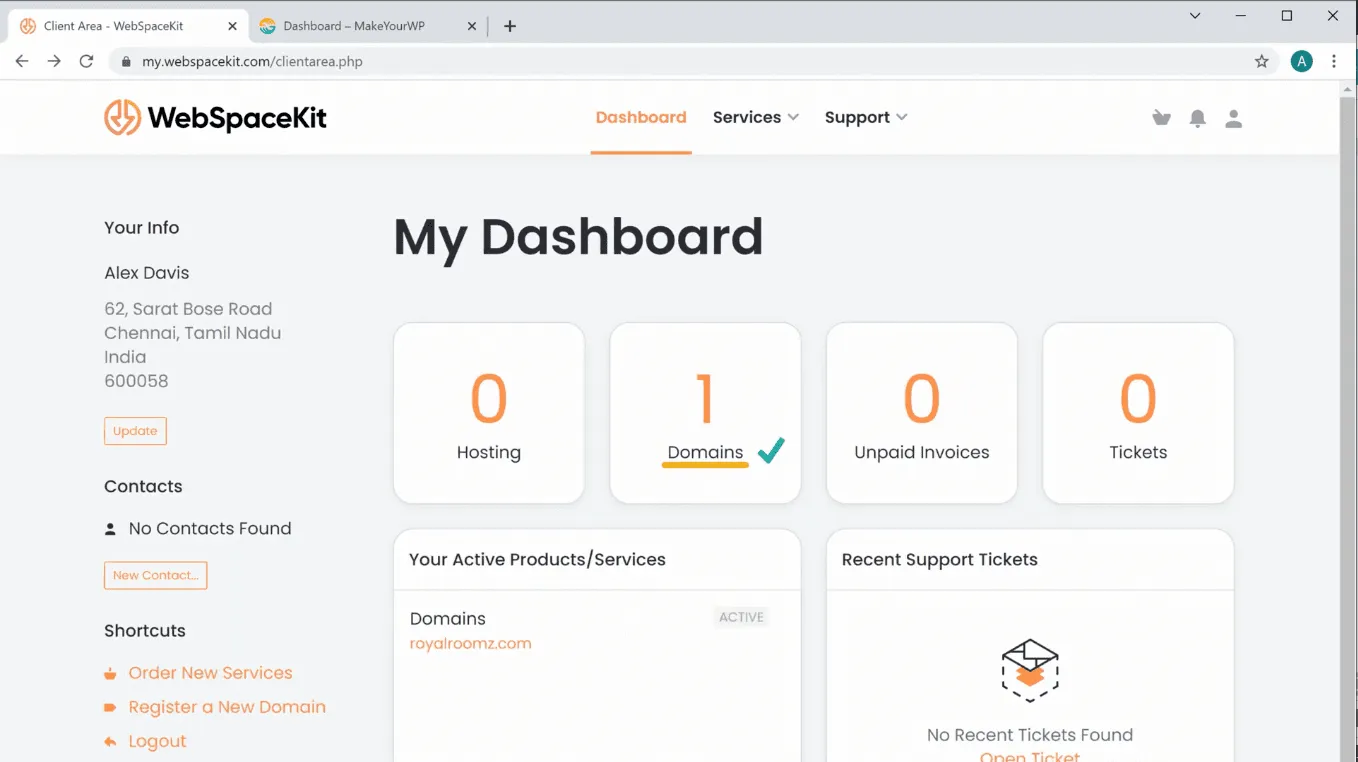The width and height of the screenshot is (1358, 762).
Task: Open the tab search chevron
Action: 1195,16
